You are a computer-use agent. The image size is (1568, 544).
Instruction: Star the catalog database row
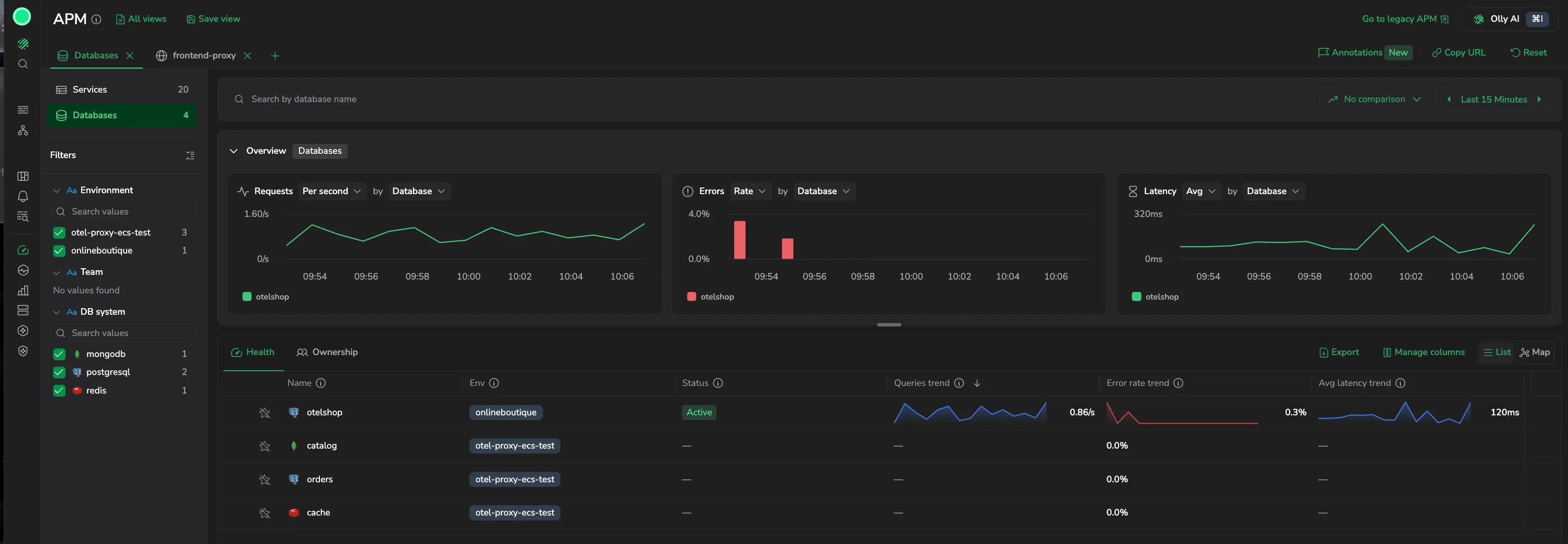click(x=264, y=447)
